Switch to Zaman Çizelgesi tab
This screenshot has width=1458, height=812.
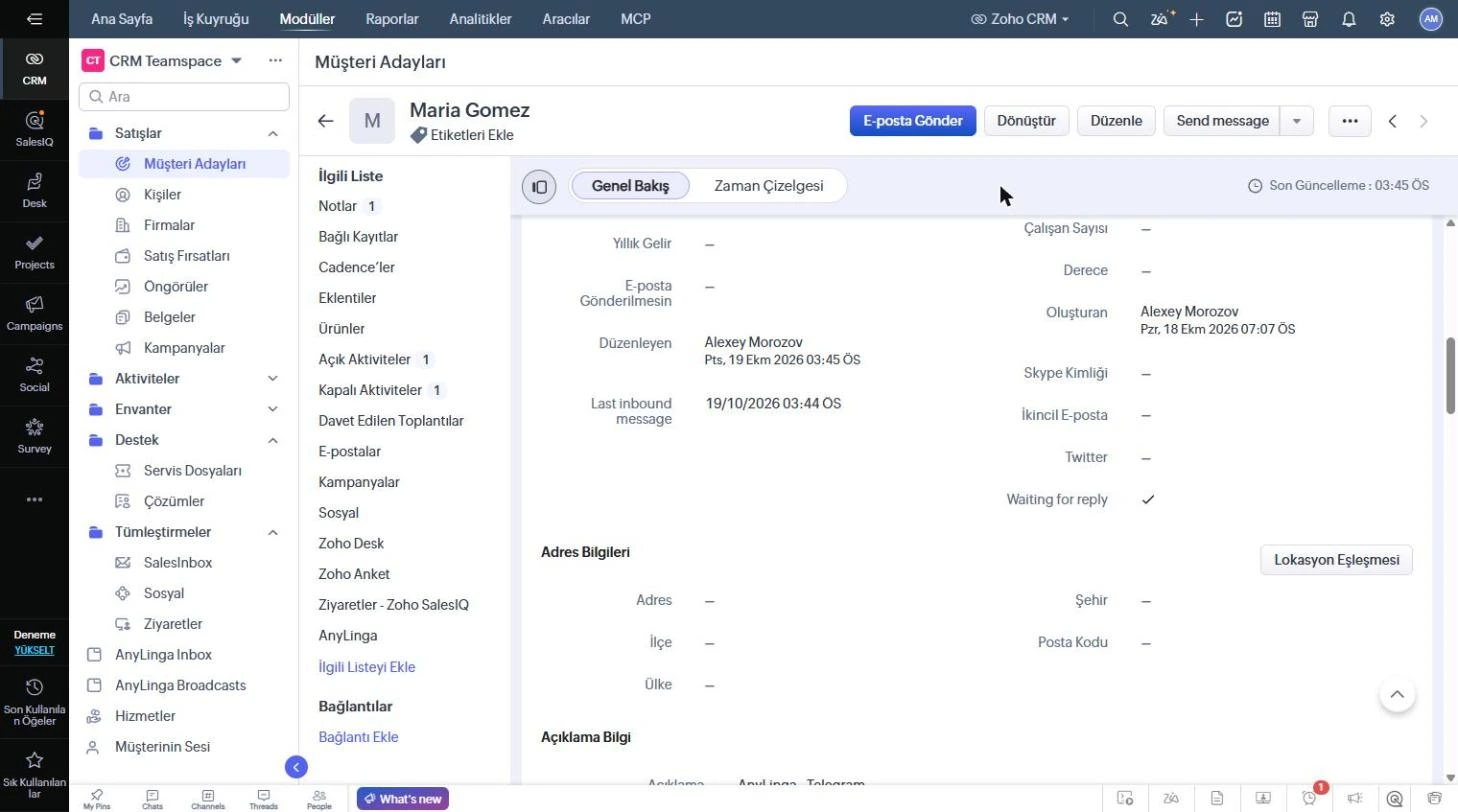(x=769, y=186)
